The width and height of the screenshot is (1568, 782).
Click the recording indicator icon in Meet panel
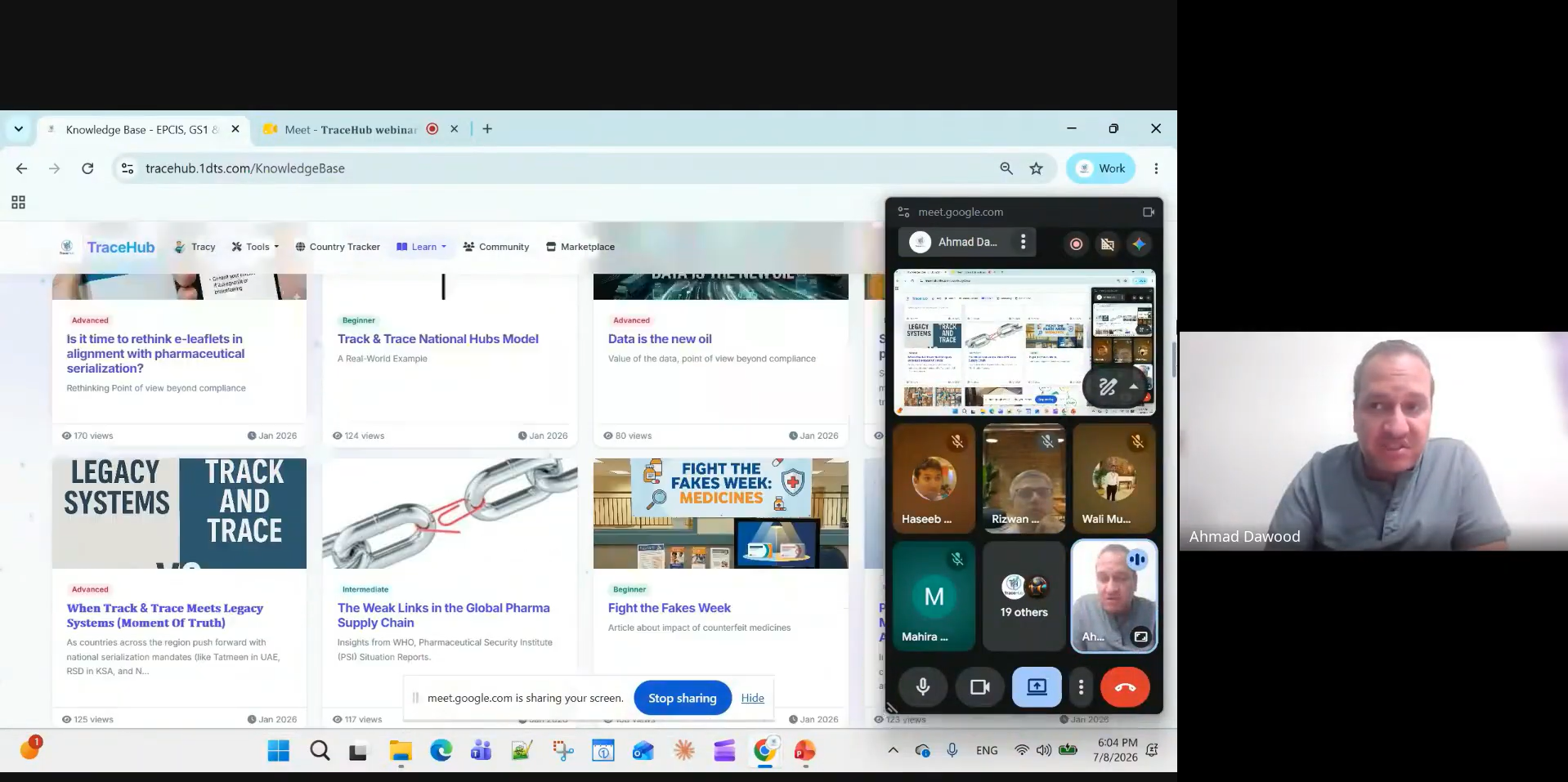click(x=1076, y=244)
